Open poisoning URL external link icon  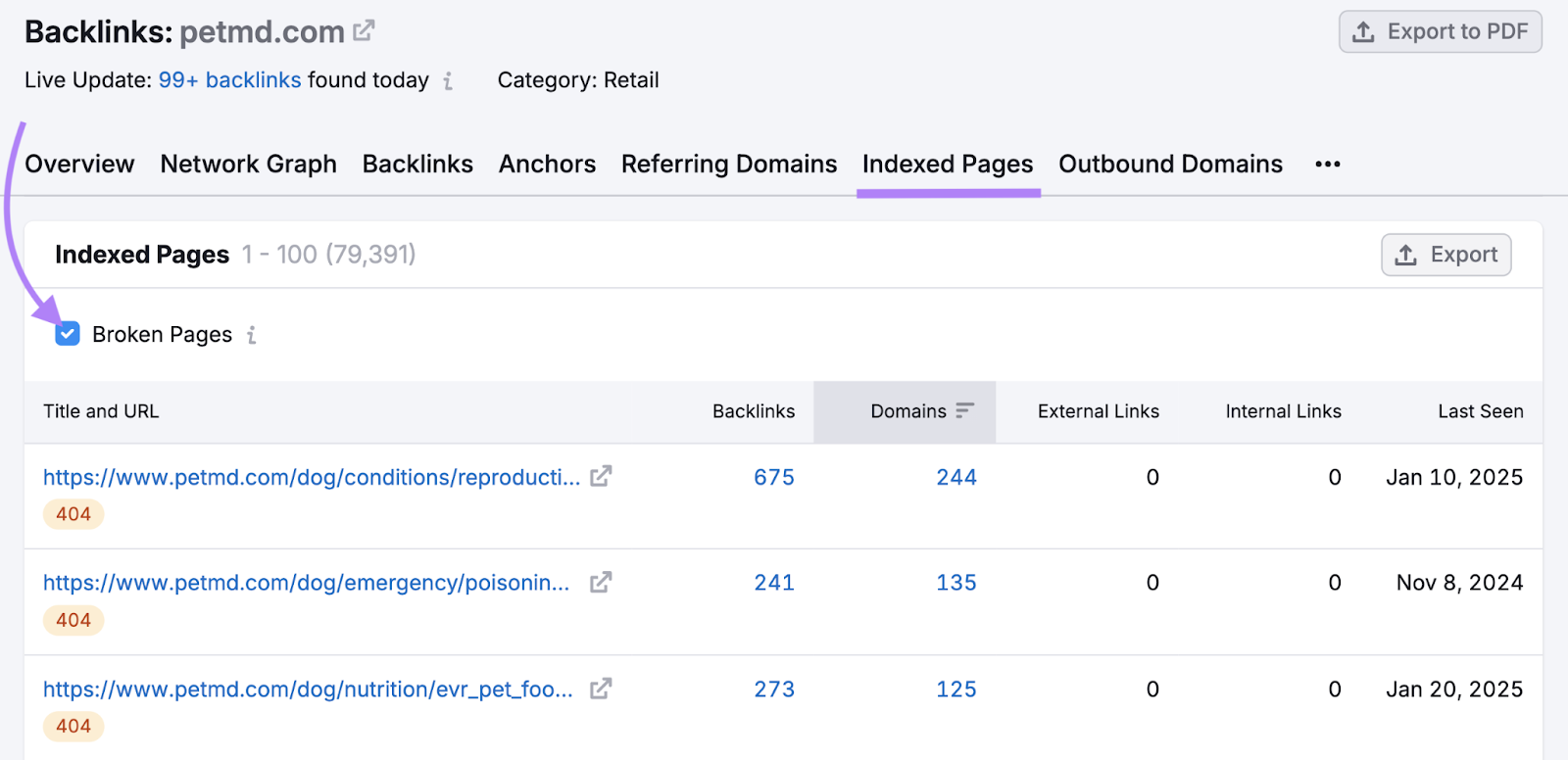[601, 583]
